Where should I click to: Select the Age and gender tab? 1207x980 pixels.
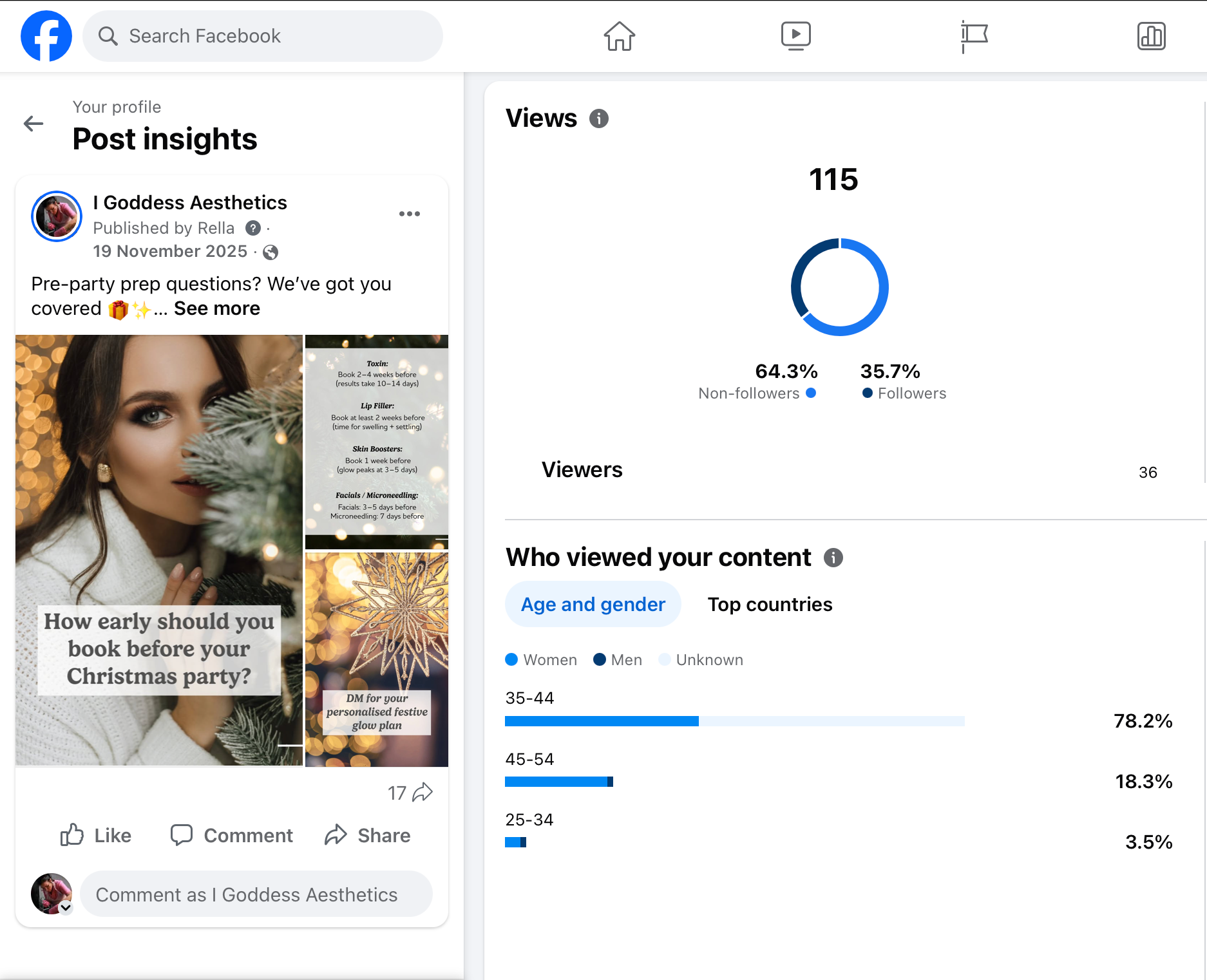click(x=593, y=604)
